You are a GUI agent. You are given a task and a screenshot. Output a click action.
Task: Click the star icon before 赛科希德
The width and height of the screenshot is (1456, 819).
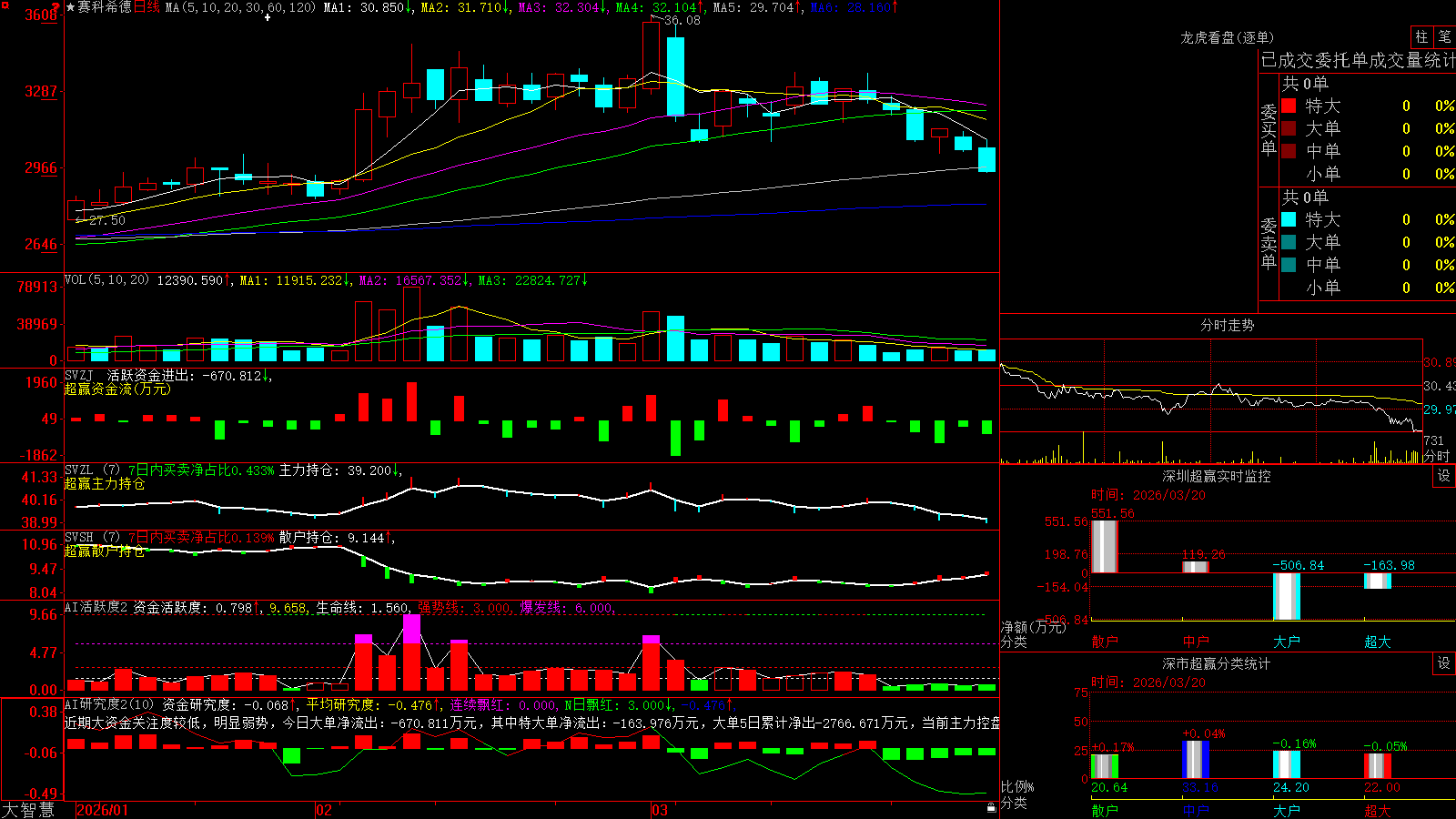[71, 7]
